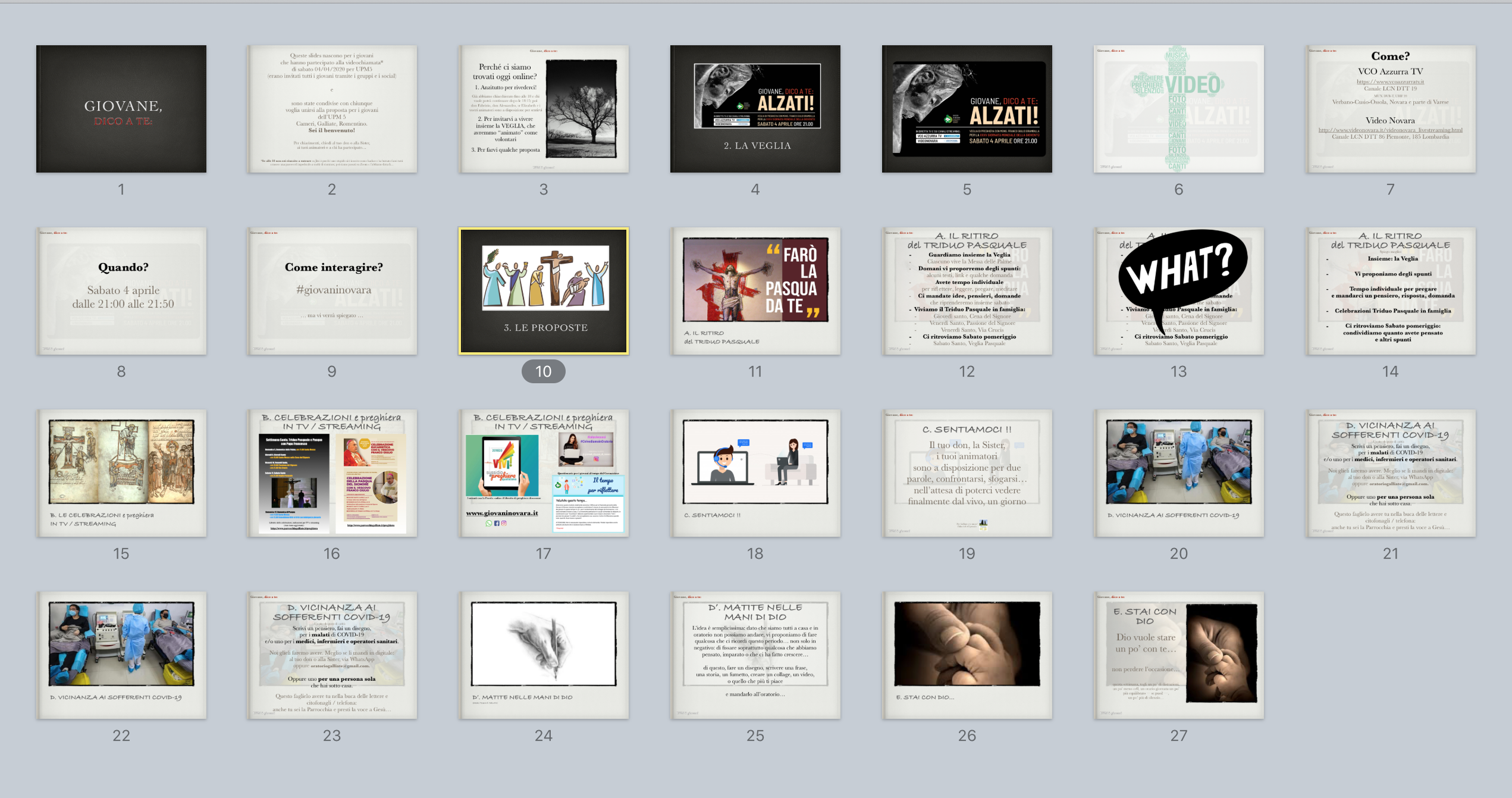Screen dimensions: 1512x798
Task: Click slide number label 13
Action: click(1179, 371)
